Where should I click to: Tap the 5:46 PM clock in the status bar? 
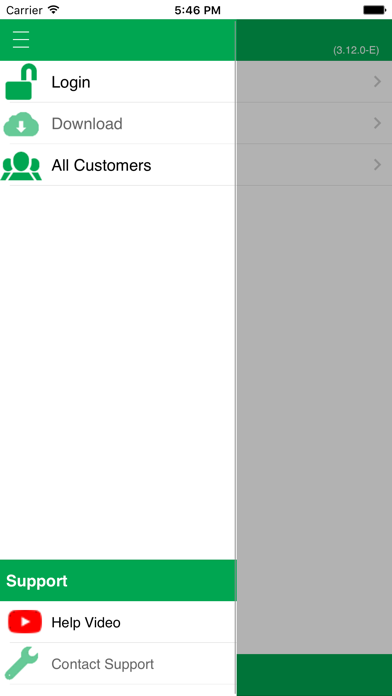click(197, 10)
